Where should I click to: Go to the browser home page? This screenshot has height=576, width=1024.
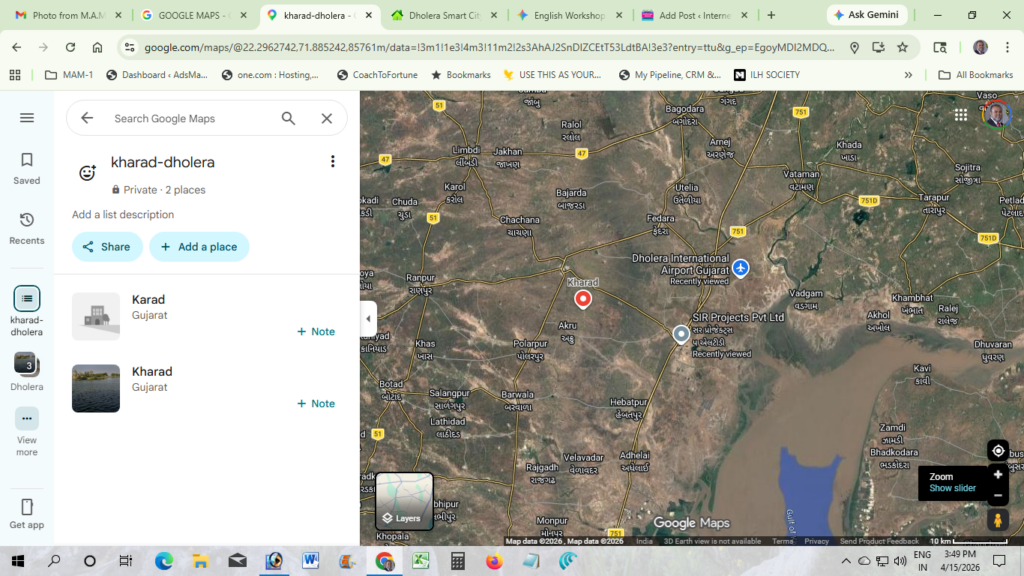tap(97, 47)
